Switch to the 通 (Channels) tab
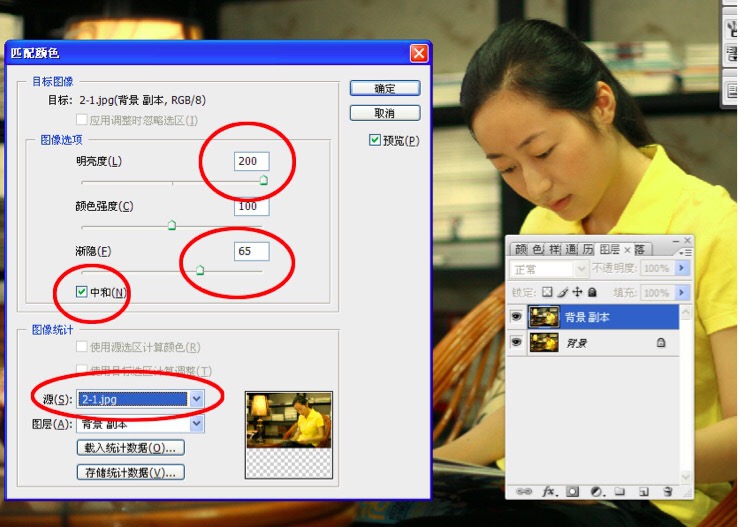The image size is (740, 527). tap(571, 249)
